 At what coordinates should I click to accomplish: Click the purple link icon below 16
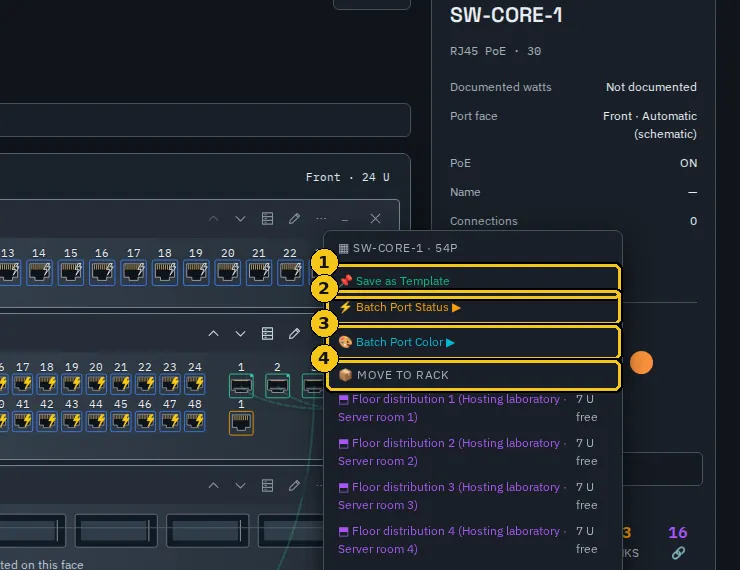tap(678, 553)
